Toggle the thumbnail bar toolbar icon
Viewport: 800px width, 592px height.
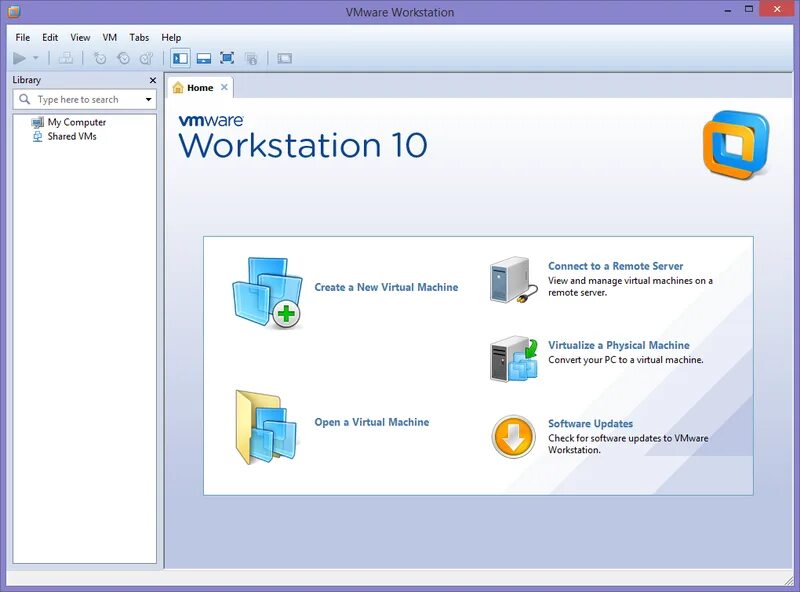(204, 58)
